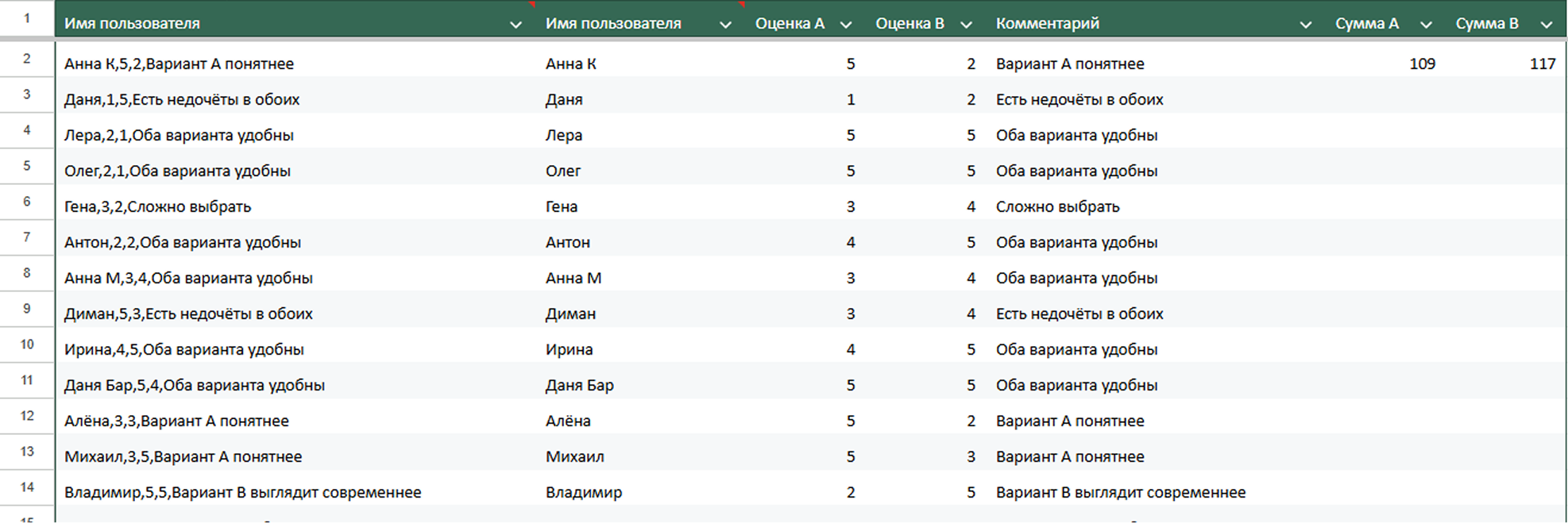Select the 'Владимир' name cell
Viewport: 1568px width, 523px height.
point(584,493)
